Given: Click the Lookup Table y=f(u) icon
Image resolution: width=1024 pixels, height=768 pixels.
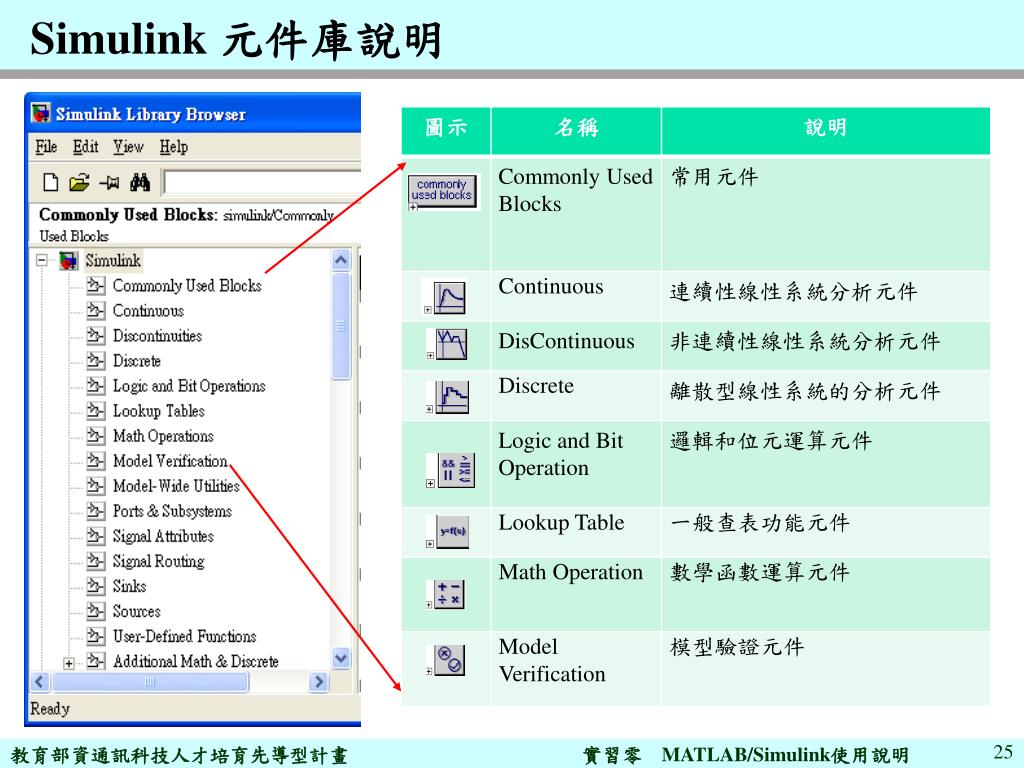Looking at the screenshot, I should coord(452,532).
